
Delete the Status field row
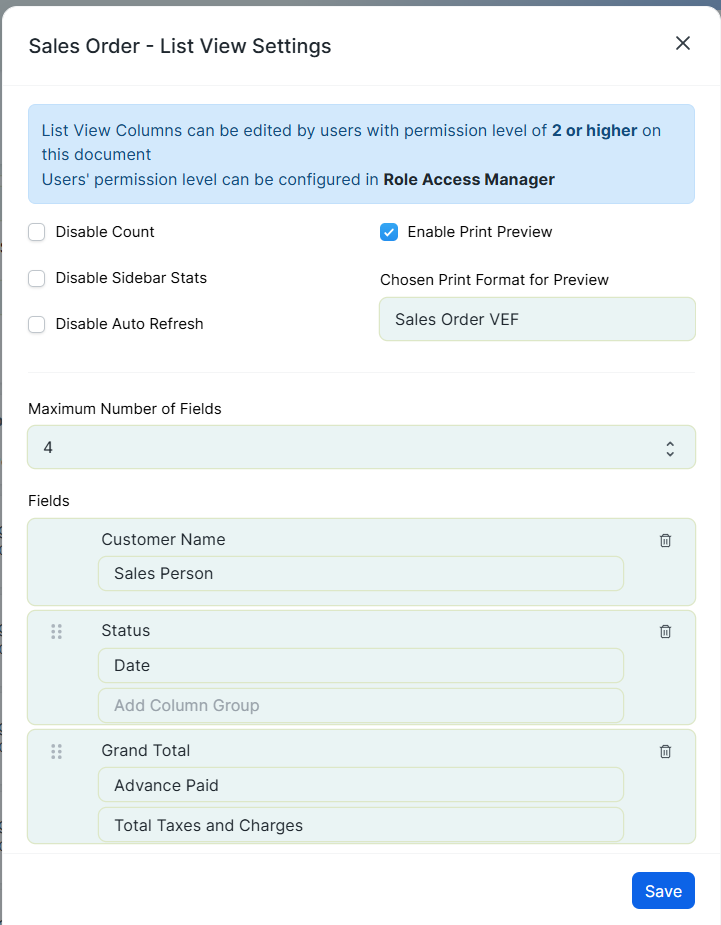[665, 631]
